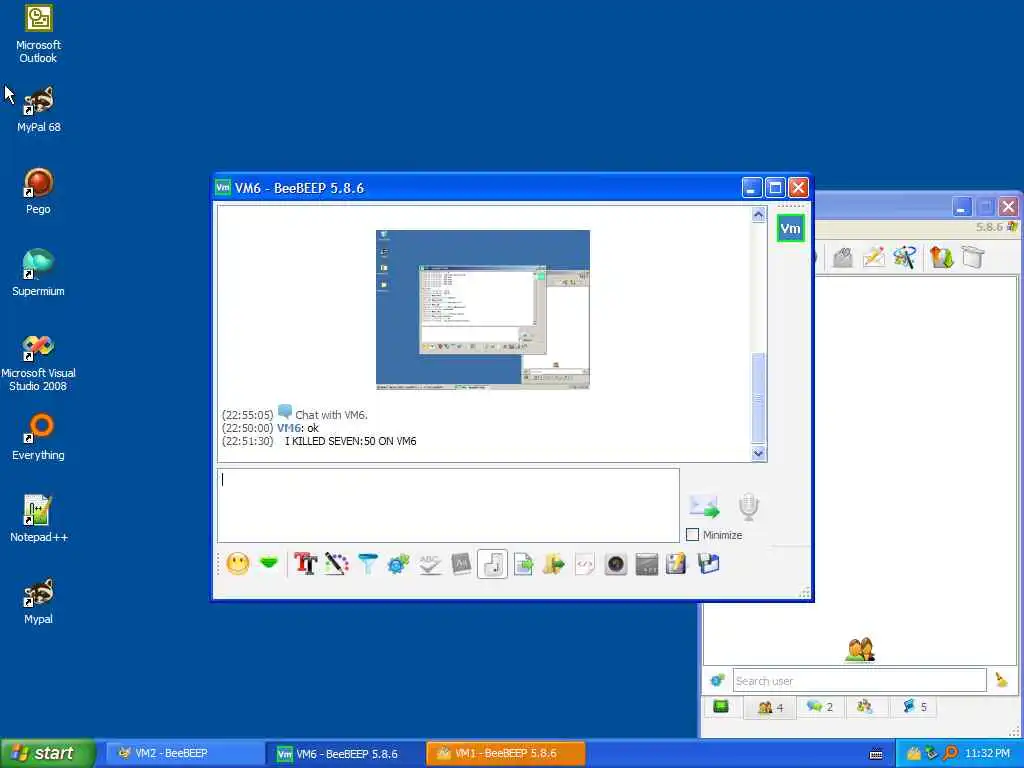Click the shared screenshot thumbnail in chat
1024x768 pixels.
point(483,310)
